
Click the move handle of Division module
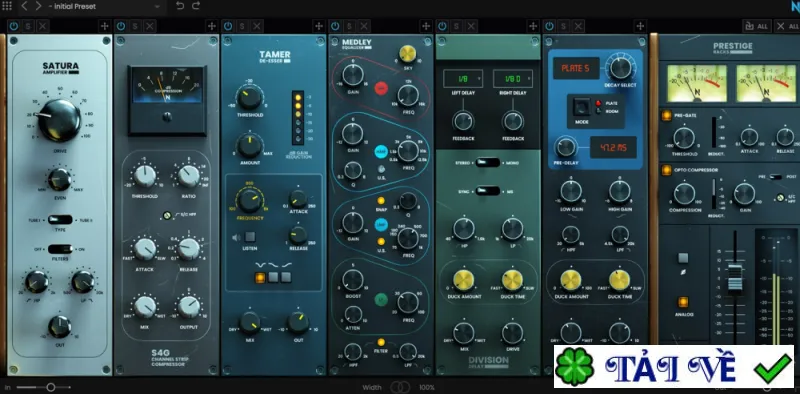[x=533, y=26]
